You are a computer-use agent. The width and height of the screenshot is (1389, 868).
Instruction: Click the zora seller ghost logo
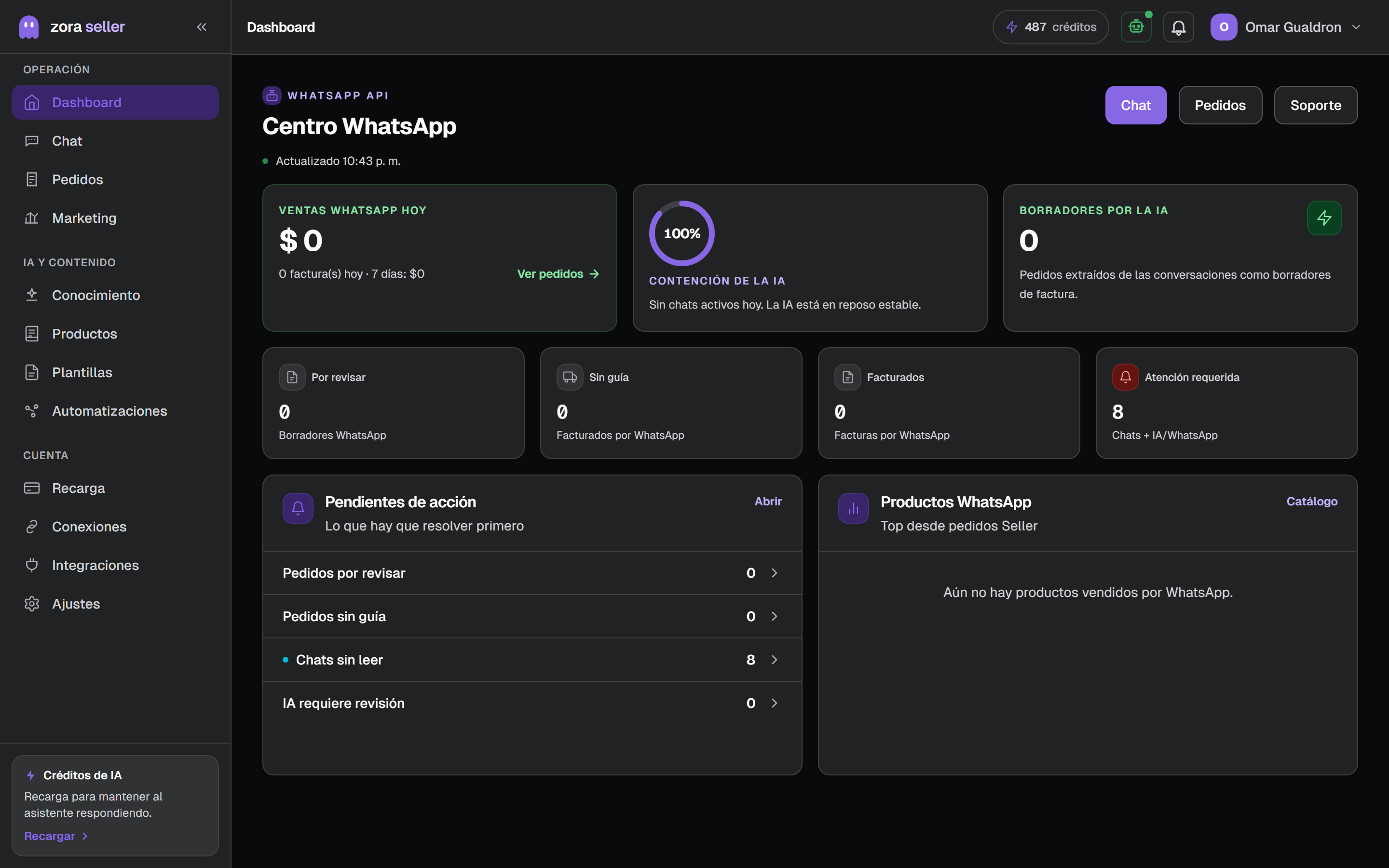pyautogui.click(x=29, y=27)
